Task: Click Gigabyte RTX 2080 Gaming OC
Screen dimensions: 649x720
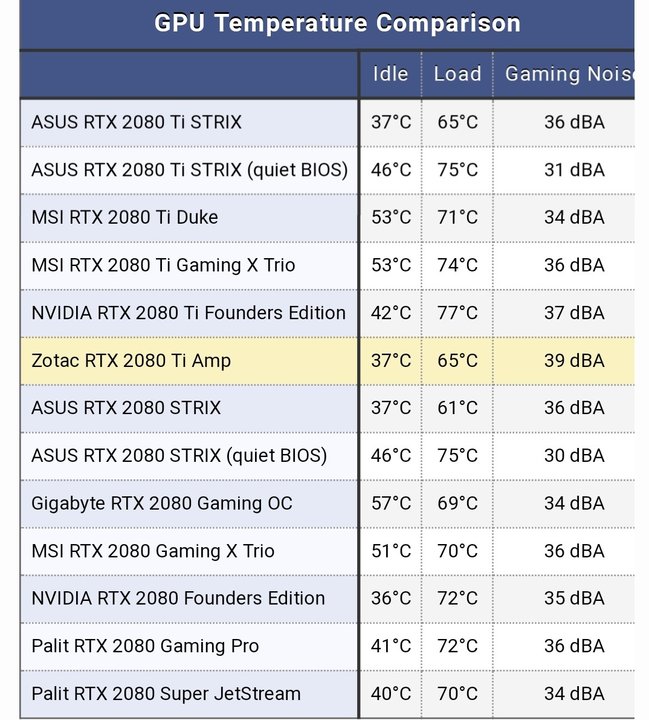Action: (x=162, y=503)
